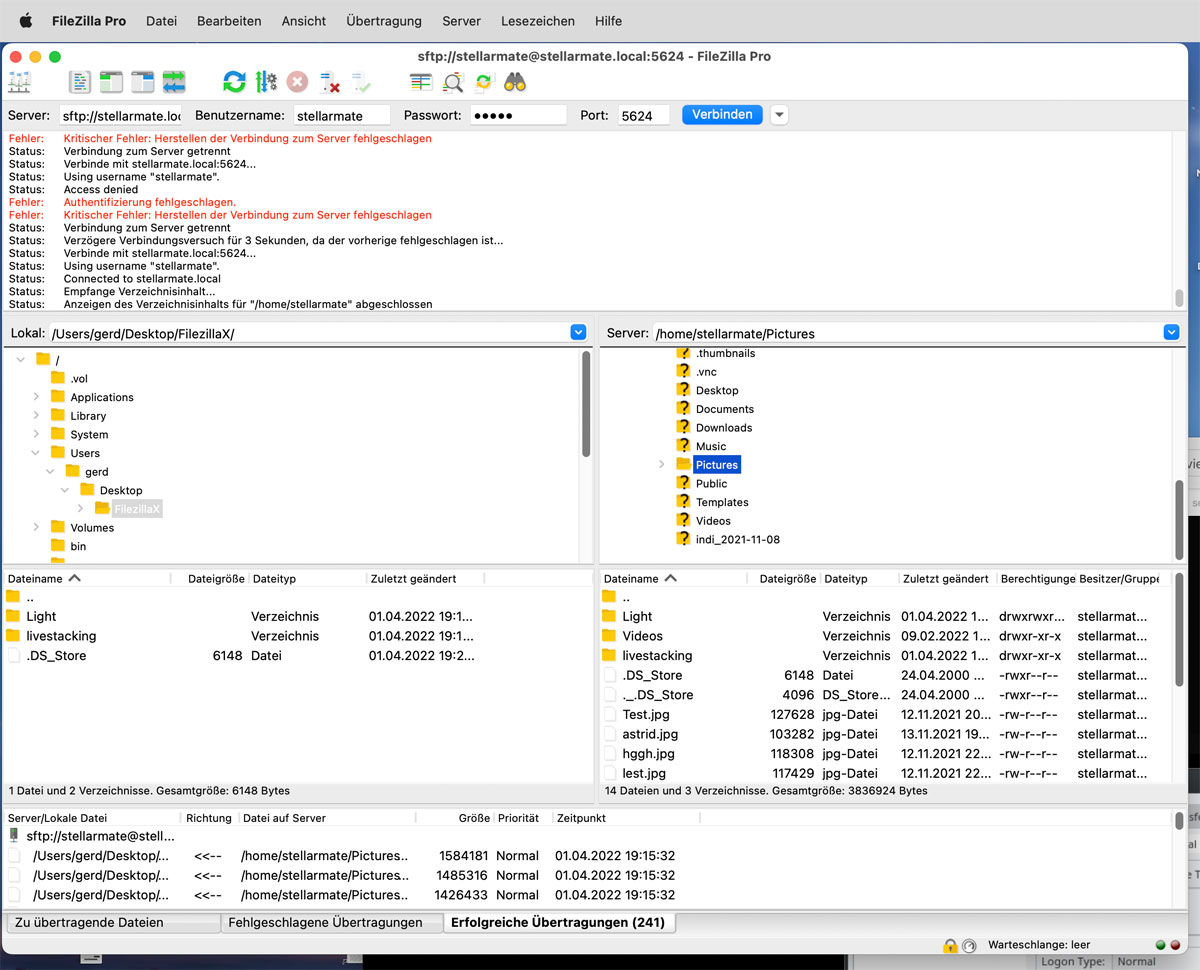This screenshot has height=970, width=1200.
Task: Open the Datei menu
Action: [x=161, y=20]
